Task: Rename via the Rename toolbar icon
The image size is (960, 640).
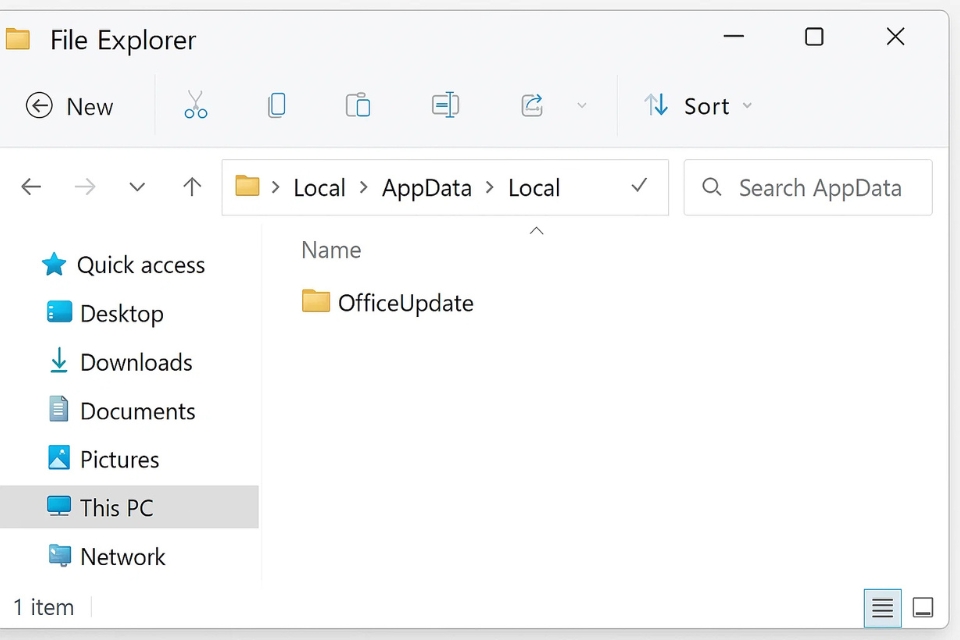Action: pos(445,105)
